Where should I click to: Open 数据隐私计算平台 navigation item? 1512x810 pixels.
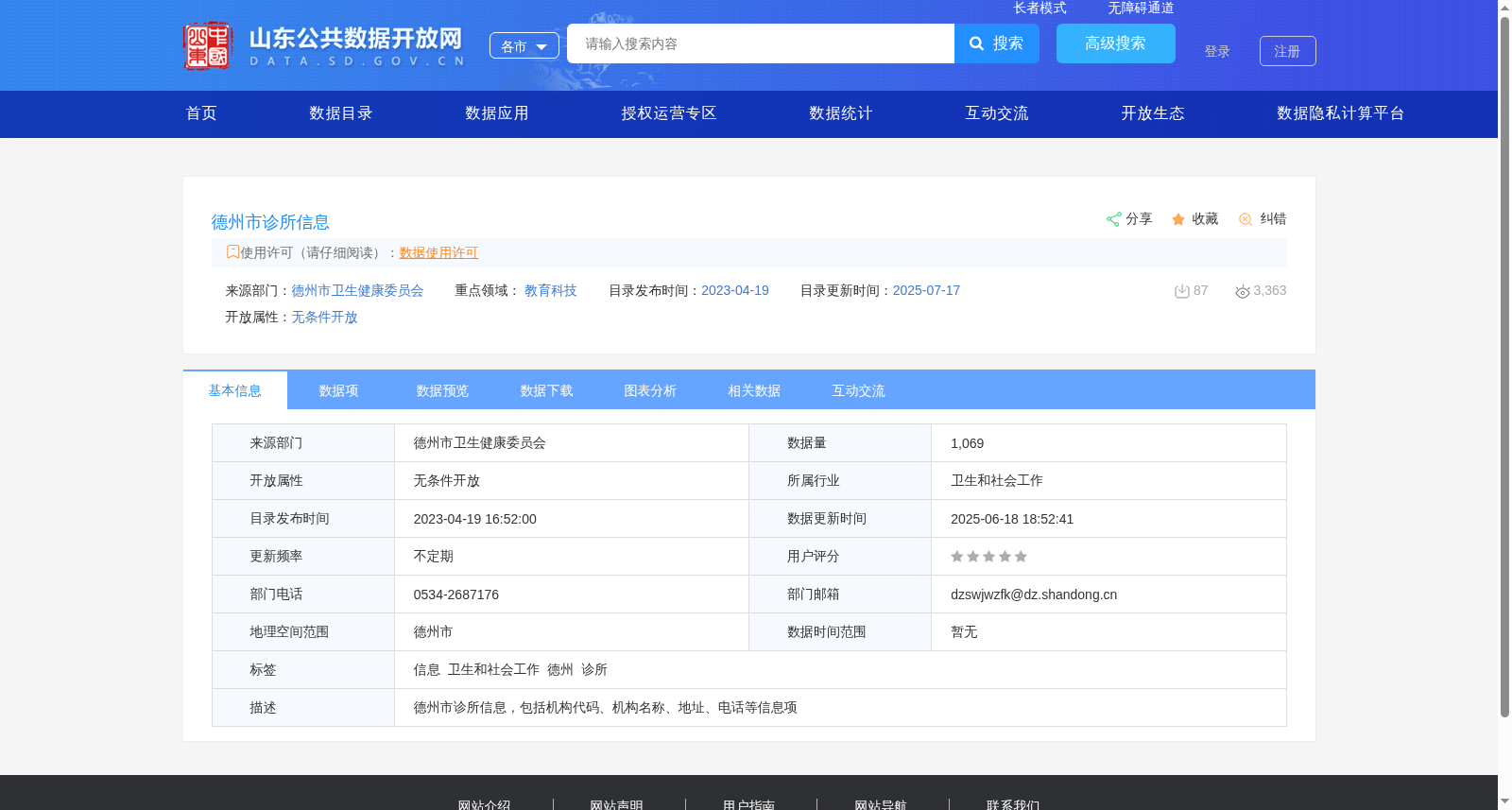[1341, 113]
